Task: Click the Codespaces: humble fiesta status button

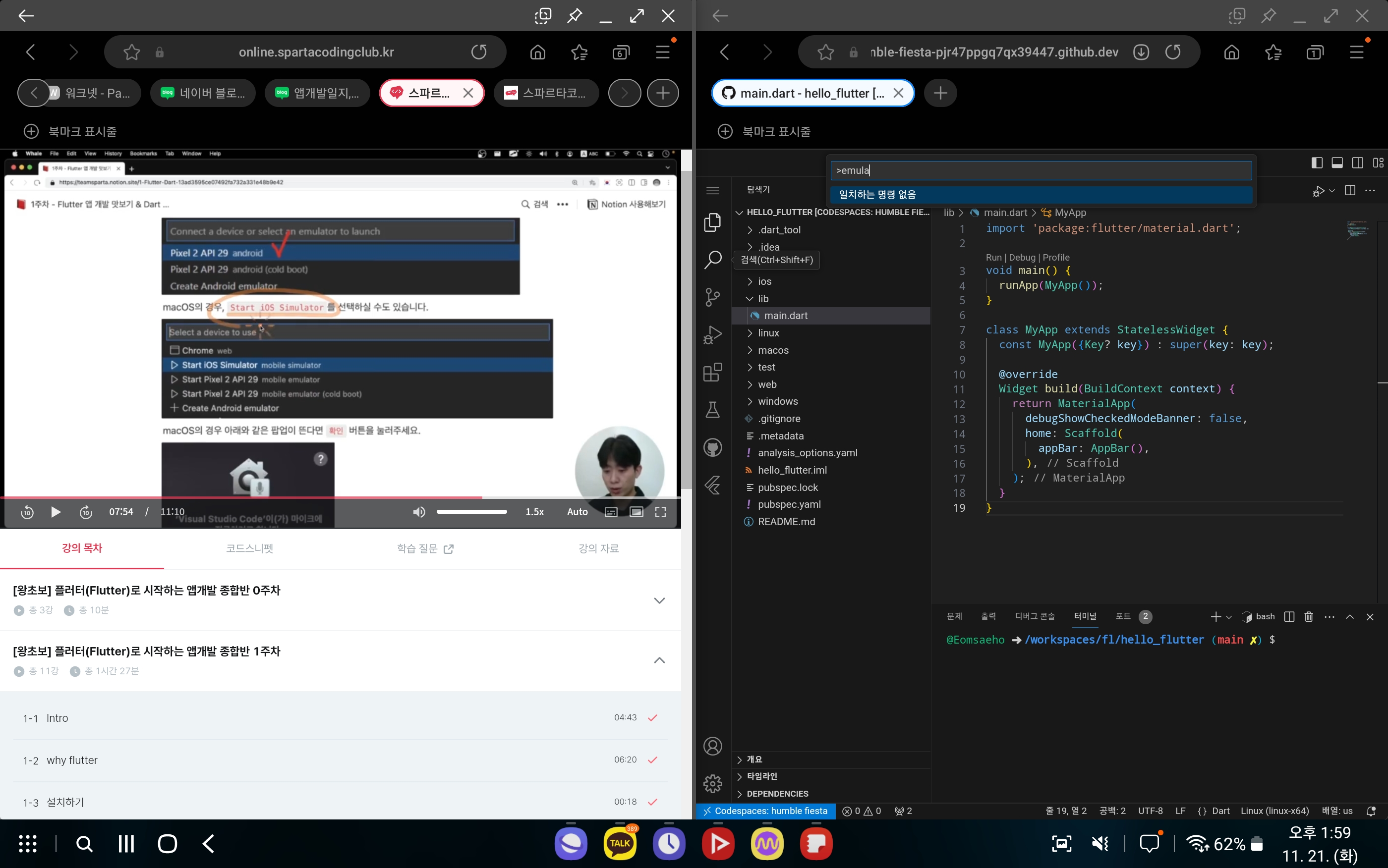Action: (x=765, y=811)
